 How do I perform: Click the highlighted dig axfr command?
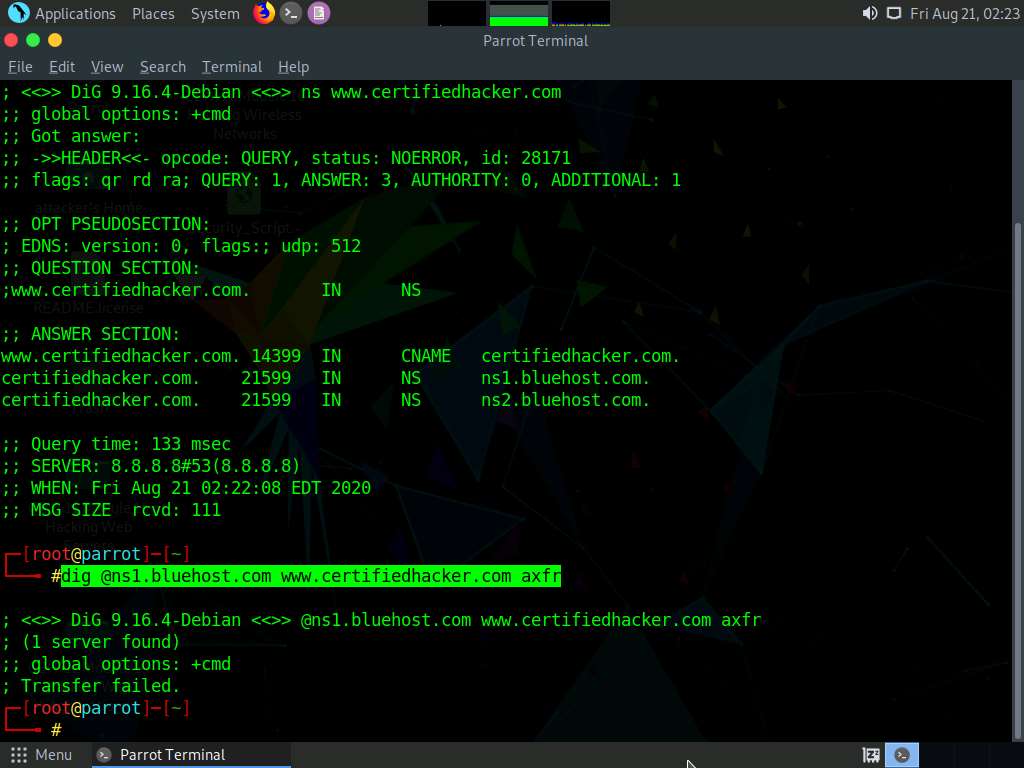coord(311,576)
